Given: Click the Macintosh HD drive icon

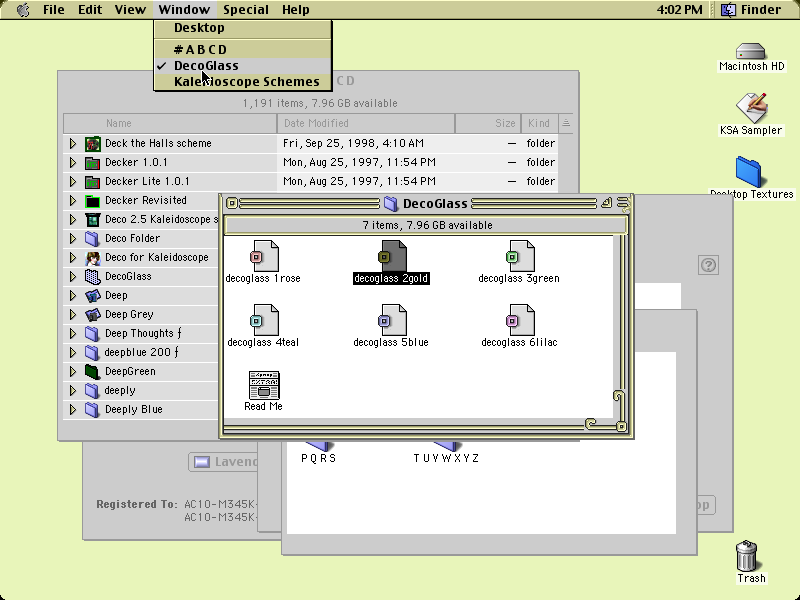Looking at the screenshot, I should click(x=751, y=51).
